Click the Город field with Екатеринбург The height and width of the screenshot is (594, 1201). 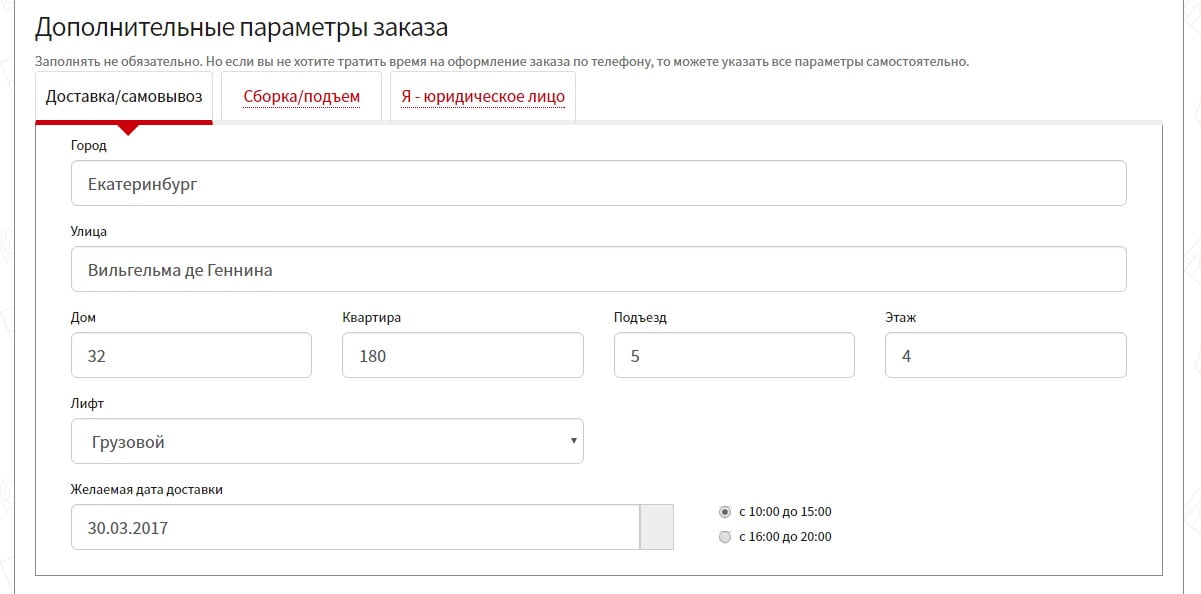pos(598,184)
